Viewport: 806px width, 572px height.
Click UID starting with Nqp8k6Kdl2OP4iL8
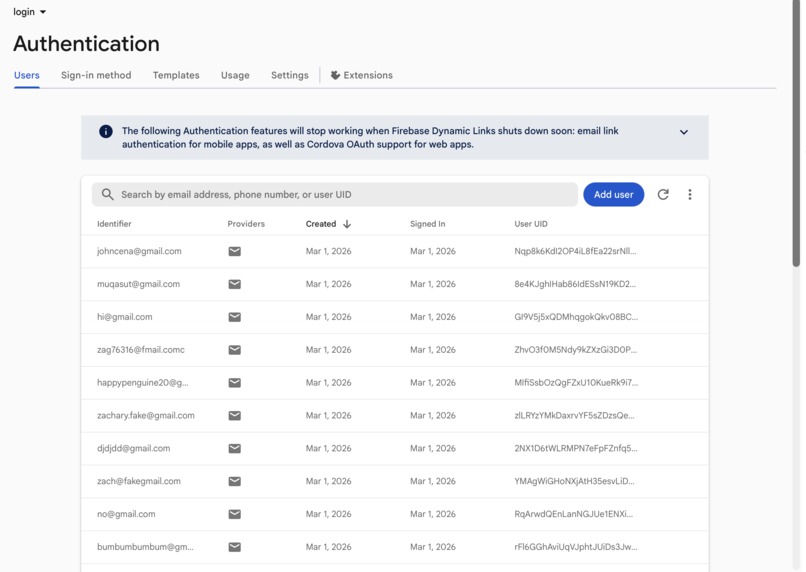click(575, 251)
